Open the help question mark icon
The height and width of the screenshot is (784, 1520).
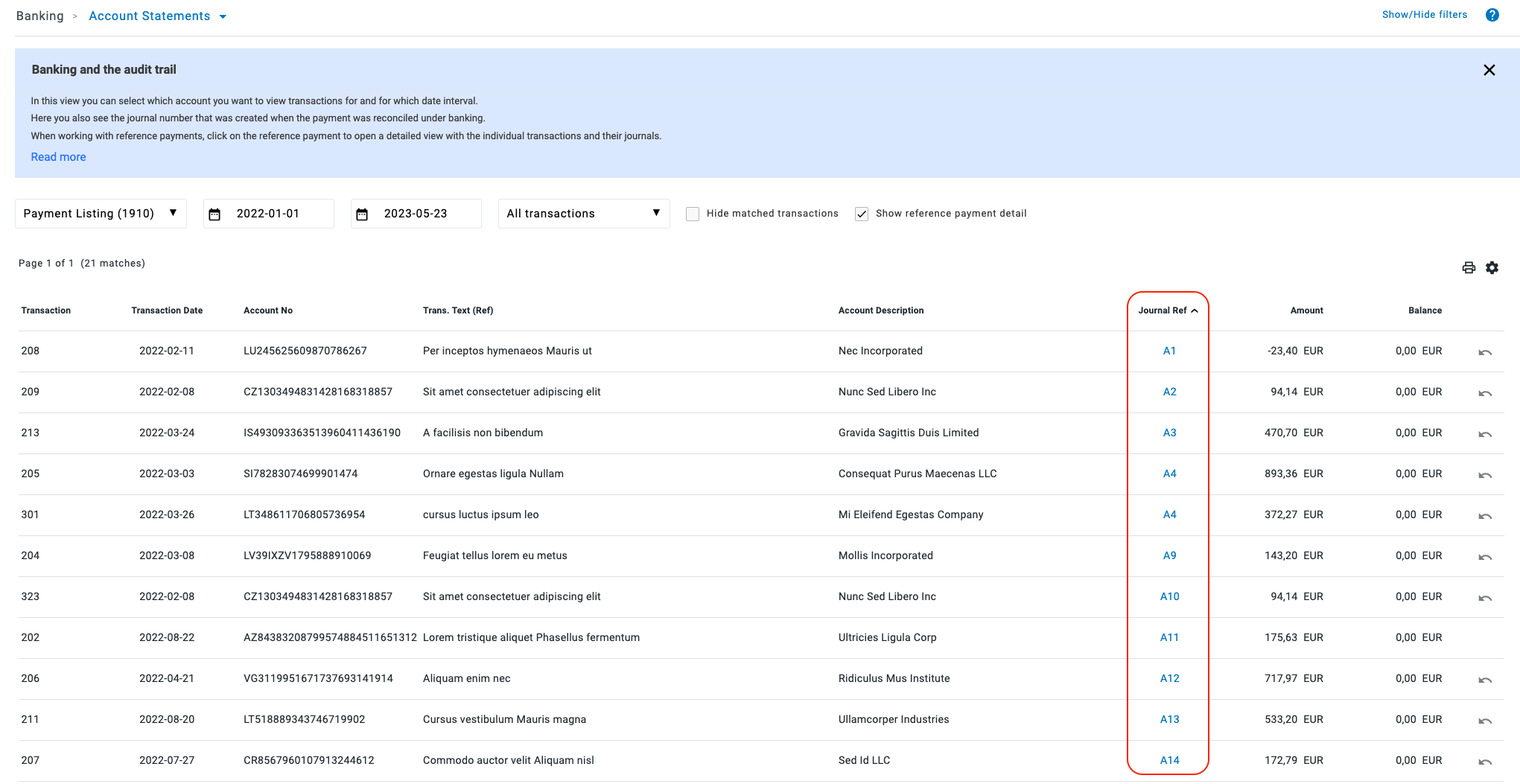[1492, 15]
